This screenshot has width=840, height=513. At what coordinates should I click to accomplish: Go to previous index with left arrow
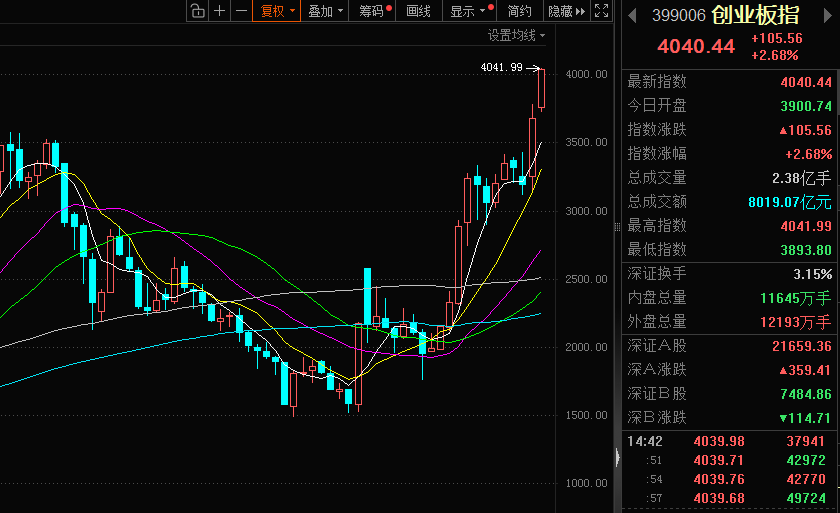click(633, 16)
